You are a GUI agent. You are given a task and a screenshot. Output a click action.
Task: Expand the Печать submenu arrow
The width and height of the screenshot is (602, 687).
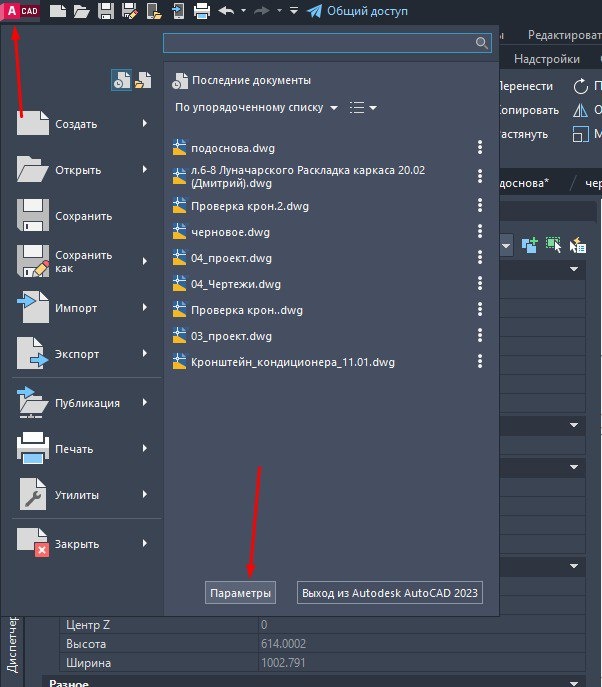(x=145, y=448)
